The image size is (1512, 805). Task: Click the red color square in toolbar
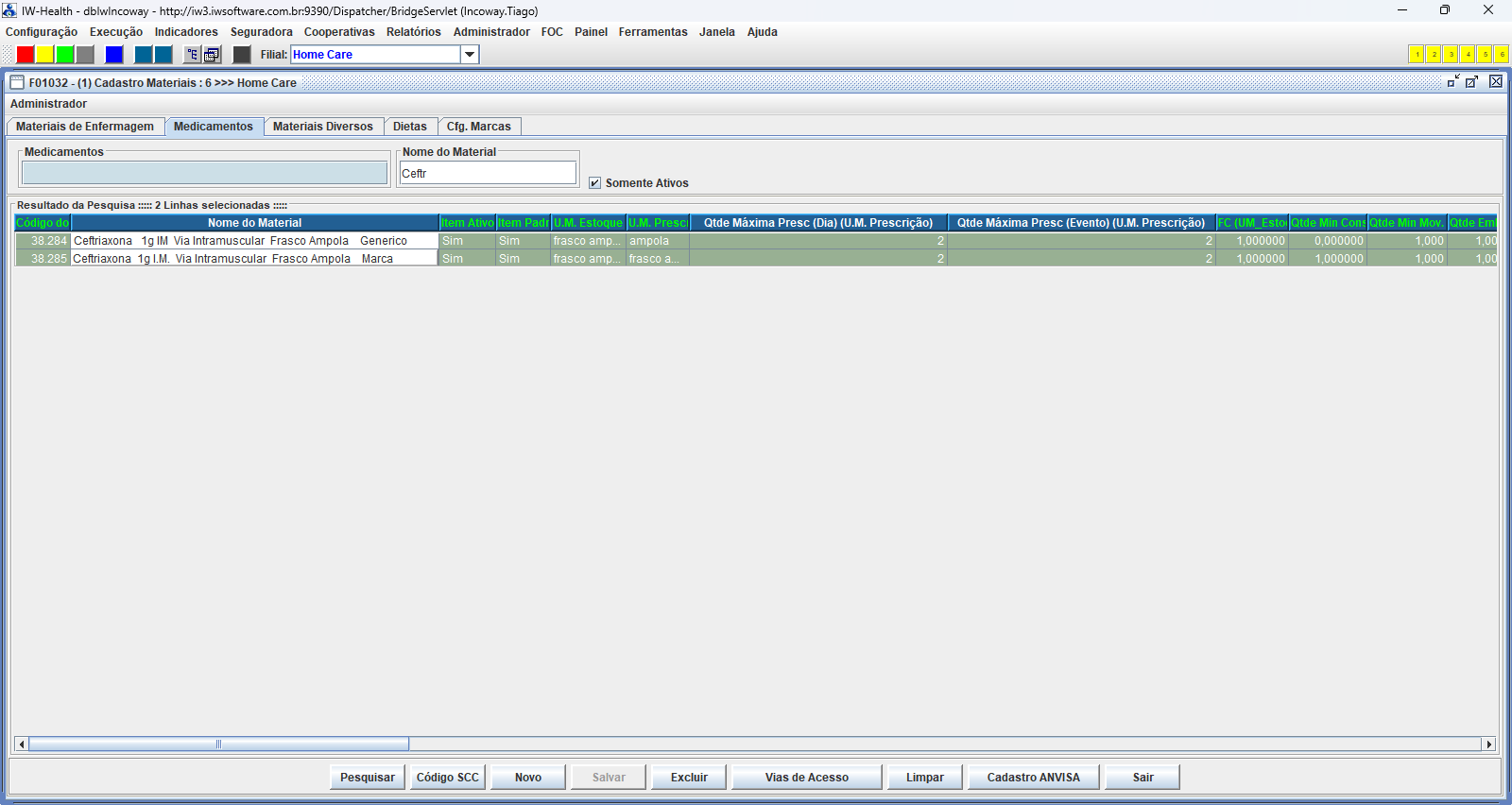click(26, 55)
